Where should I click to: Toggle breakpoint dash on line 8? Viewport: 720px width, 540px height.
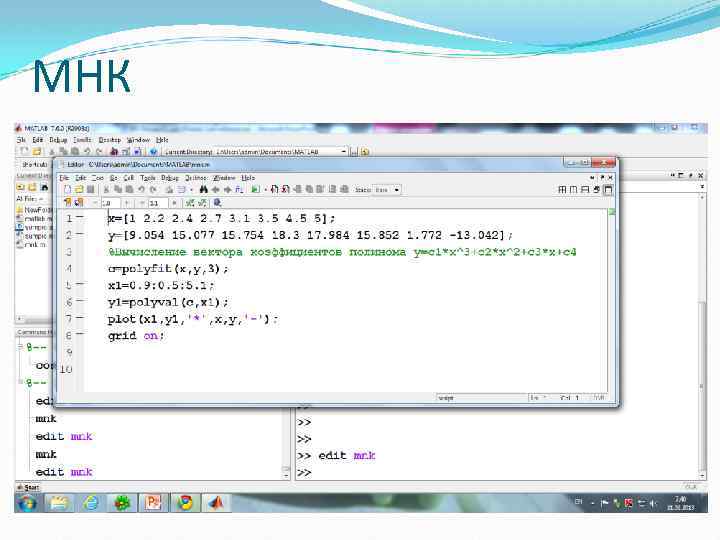(x=80, y=334)
